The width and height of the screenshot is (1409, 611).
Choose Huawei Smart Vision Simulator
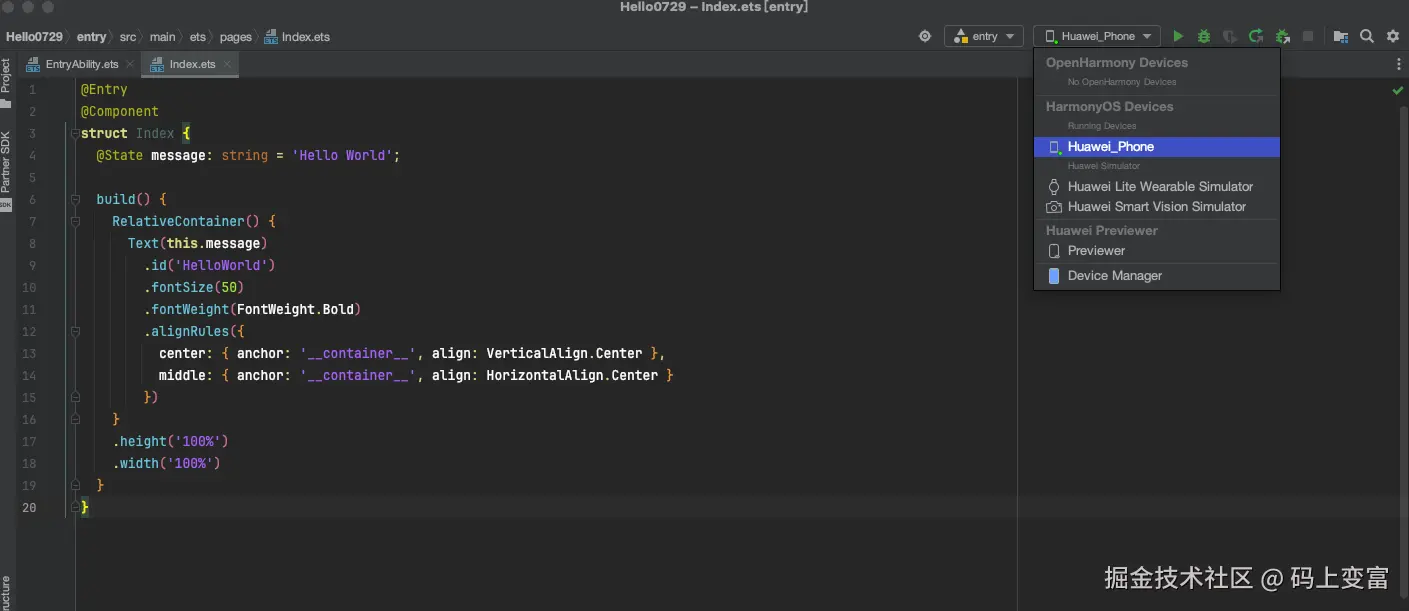click(1157, 207)
